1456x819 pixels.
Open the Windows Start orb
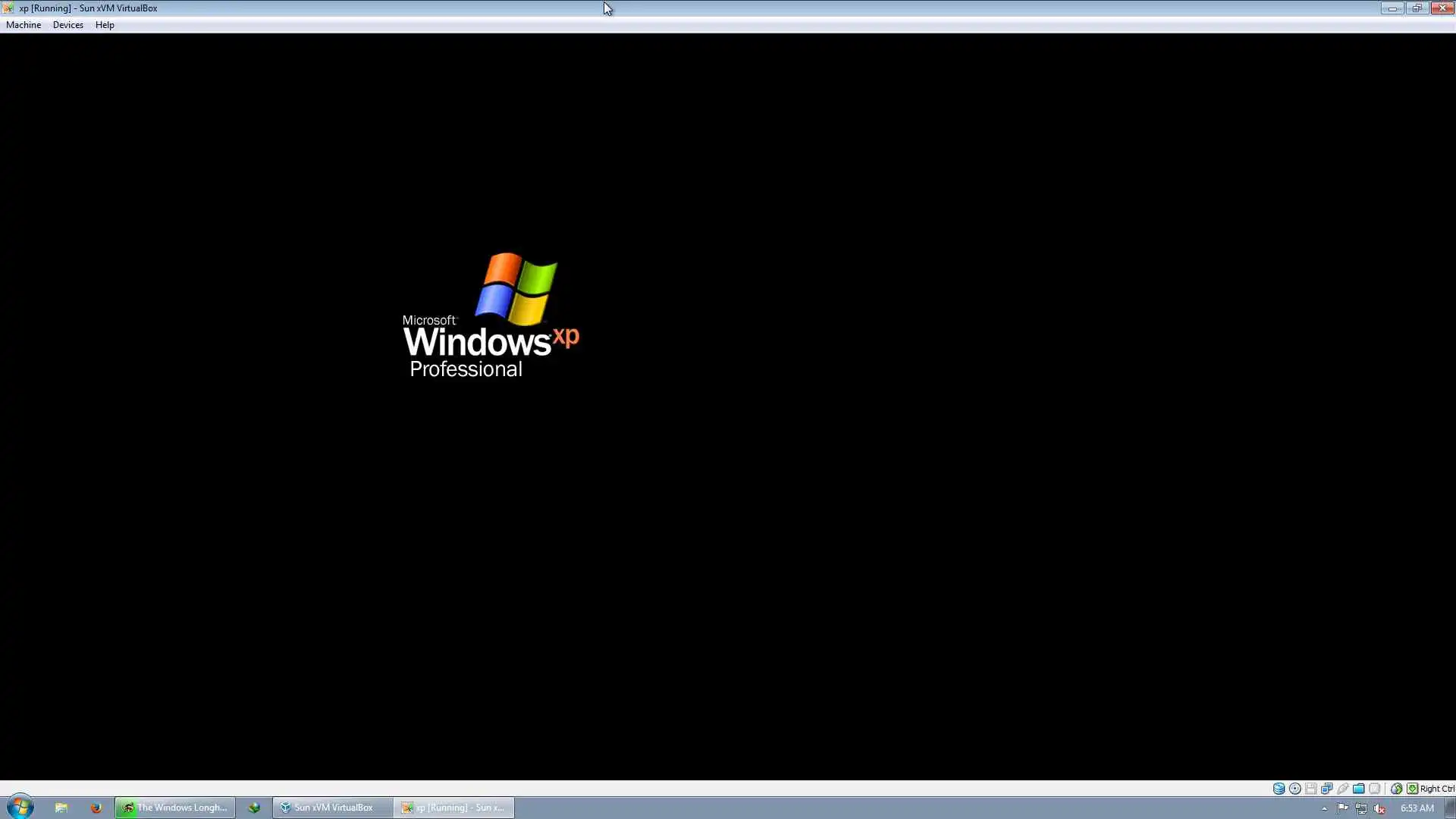pyautogui.click(x=20, y=807)
